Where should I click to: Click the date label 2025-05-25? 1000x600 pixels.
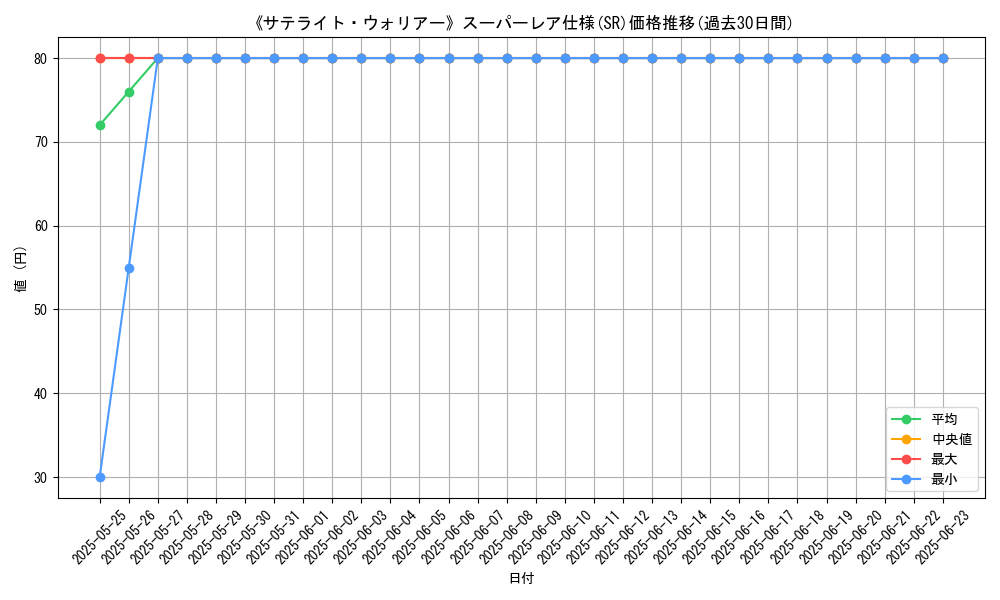(x=99, y=538)
